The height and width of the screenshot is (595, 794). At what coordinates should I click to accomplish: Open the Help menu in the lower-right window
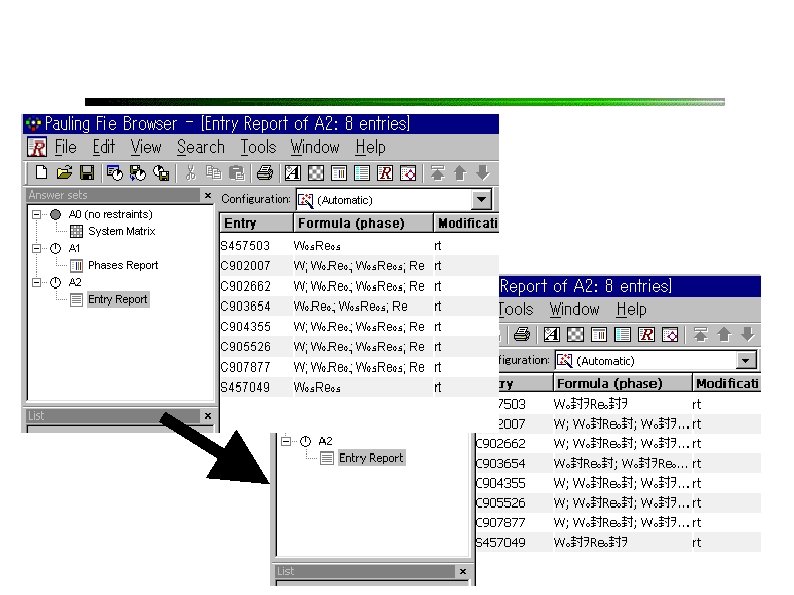click(631, 309)
